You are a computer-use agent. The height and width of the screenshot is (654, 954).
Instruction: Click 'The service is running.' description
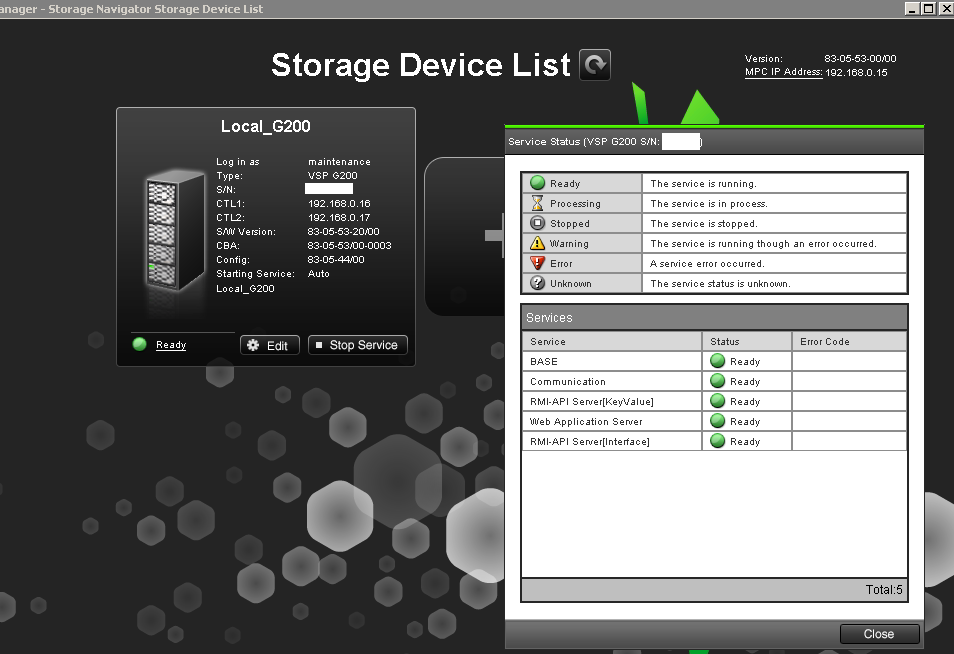coord(703,184)
